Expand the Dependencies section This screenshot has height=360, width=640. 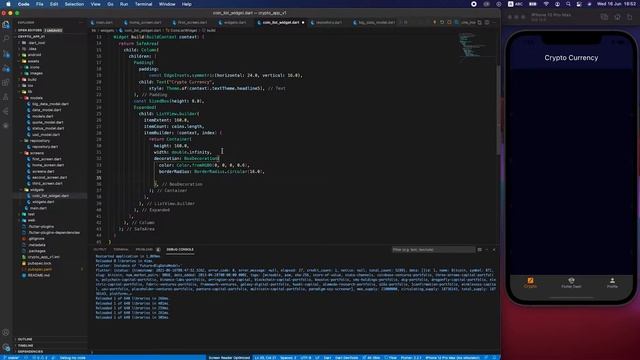tap(29, 351)
